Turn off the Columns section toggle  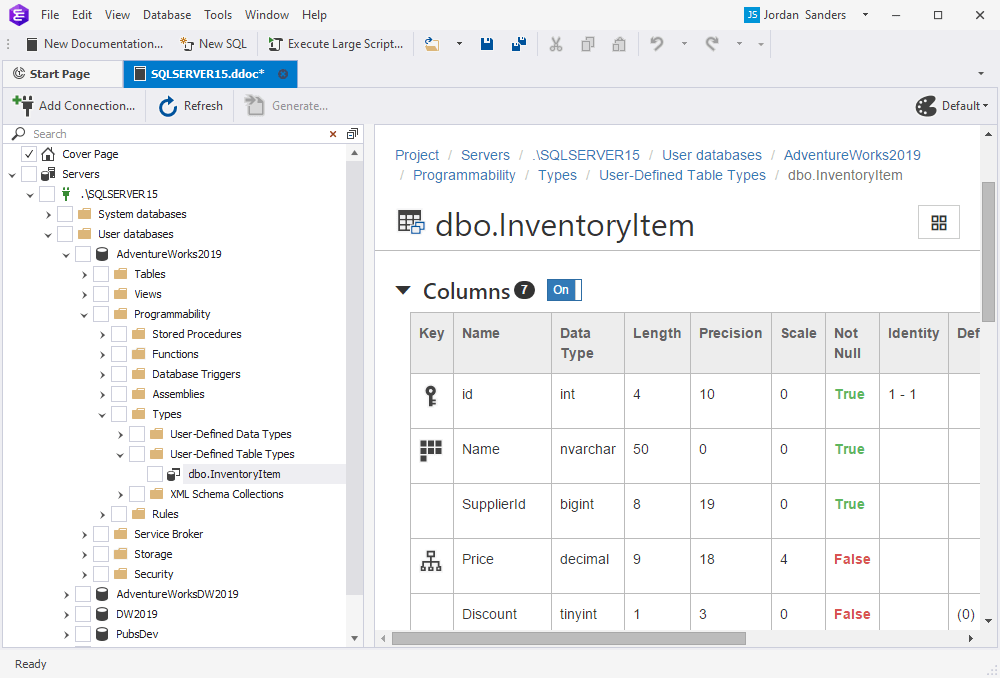[x=563, y=290]
